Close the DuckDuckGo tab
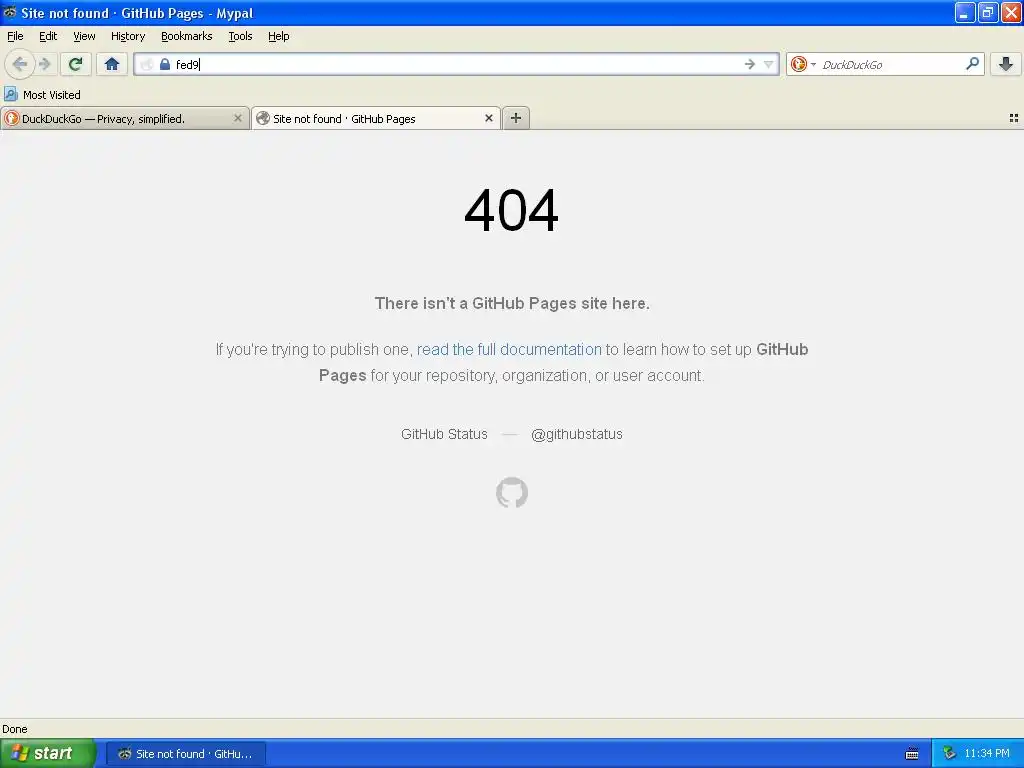The width and height of the screenshot is (1024, 768). pyautogui.click(x=238, y=118)
